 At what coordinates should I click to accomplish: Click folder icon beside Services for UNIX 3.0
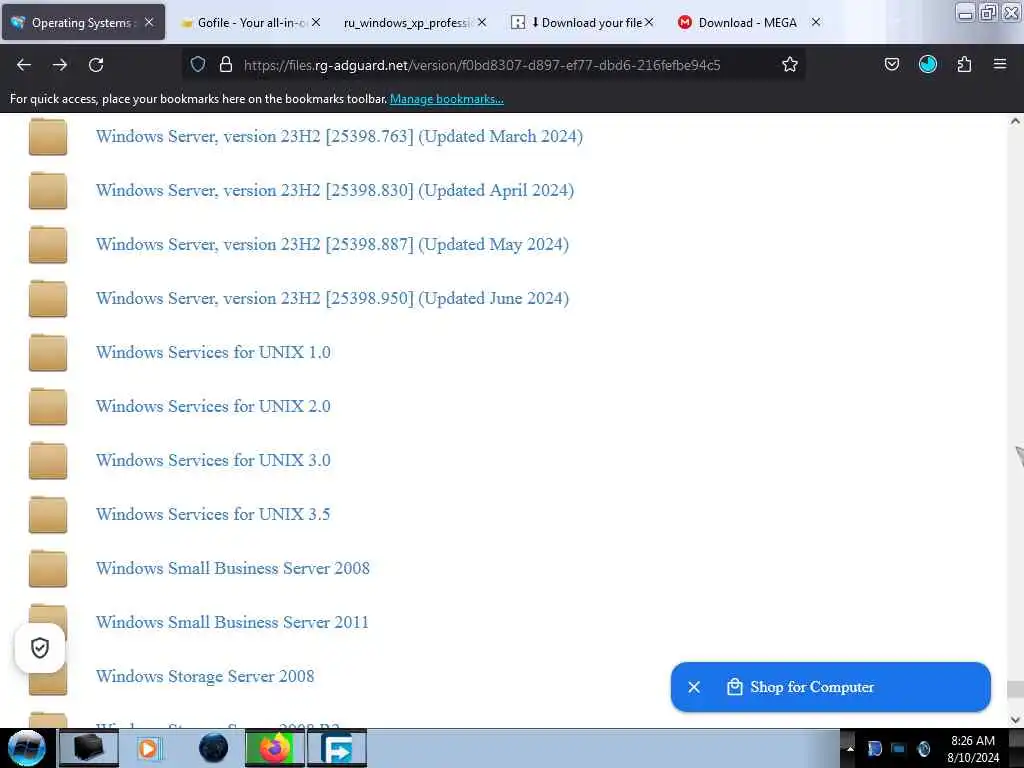click(x=48, y=460)
